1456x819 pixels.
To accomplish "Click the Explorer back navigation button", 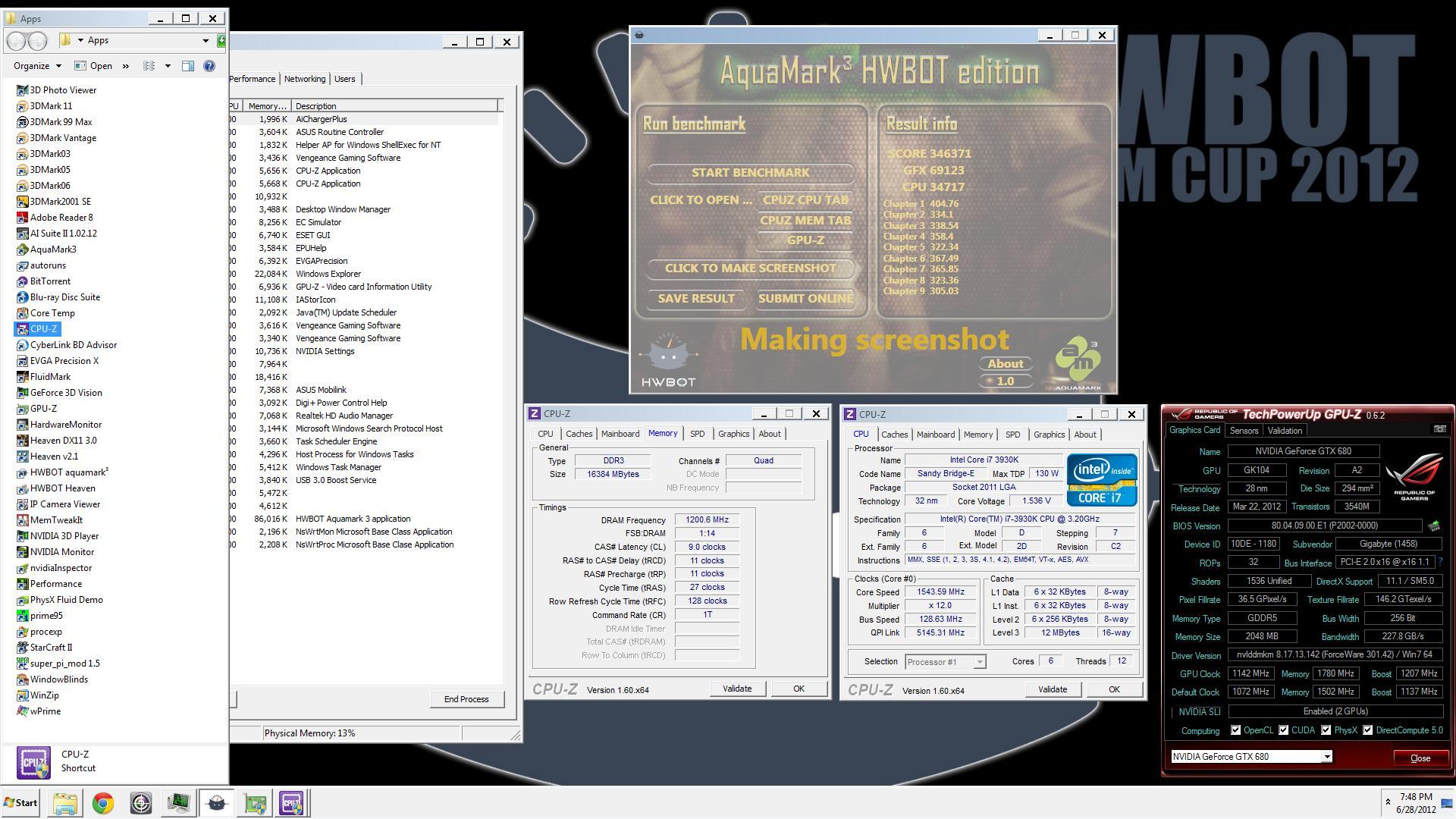I will (17, 41).
